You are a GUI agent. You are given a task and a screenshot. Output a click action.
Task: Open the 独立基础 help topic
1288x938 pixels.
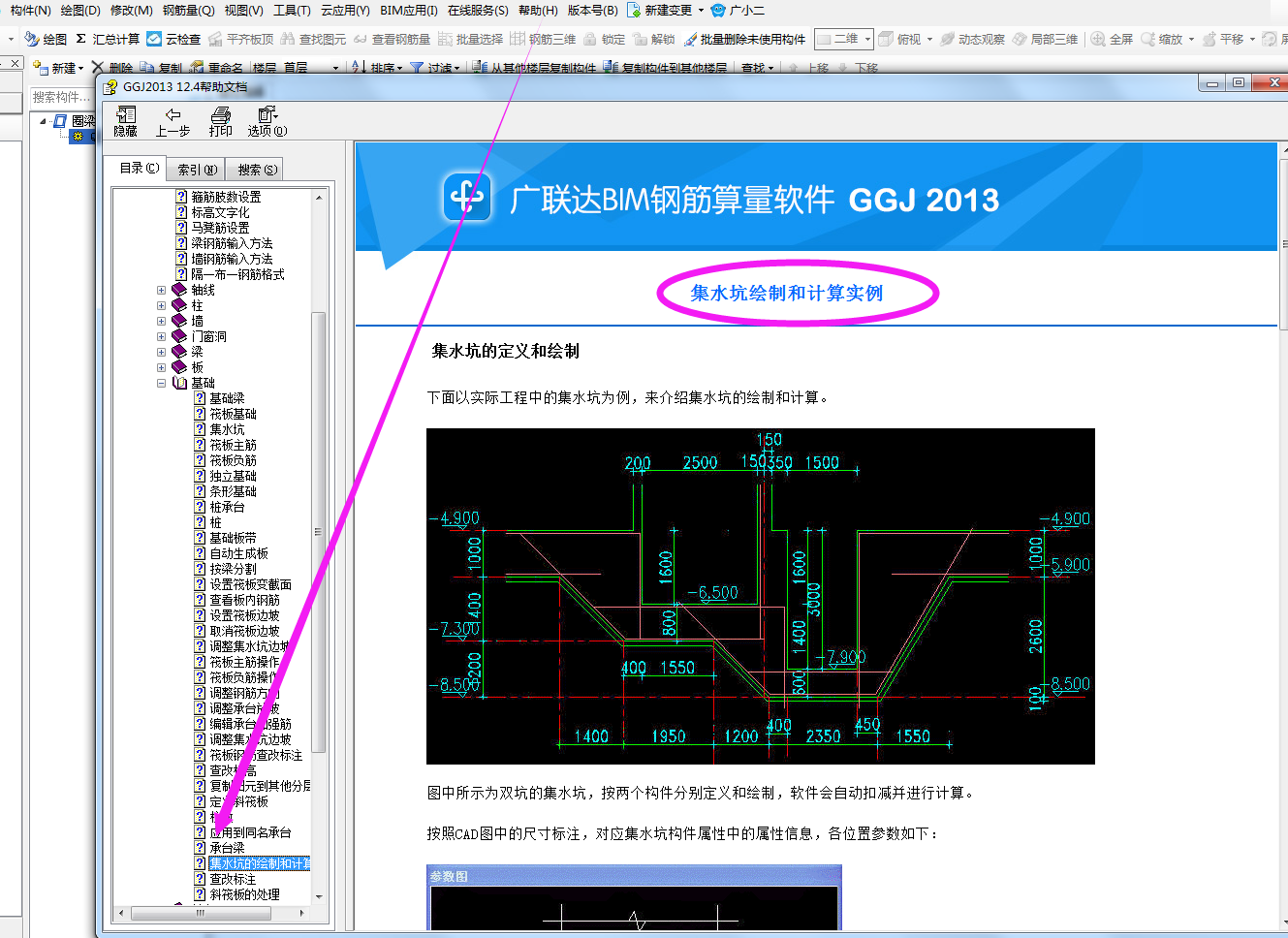(x=234, y=476)
